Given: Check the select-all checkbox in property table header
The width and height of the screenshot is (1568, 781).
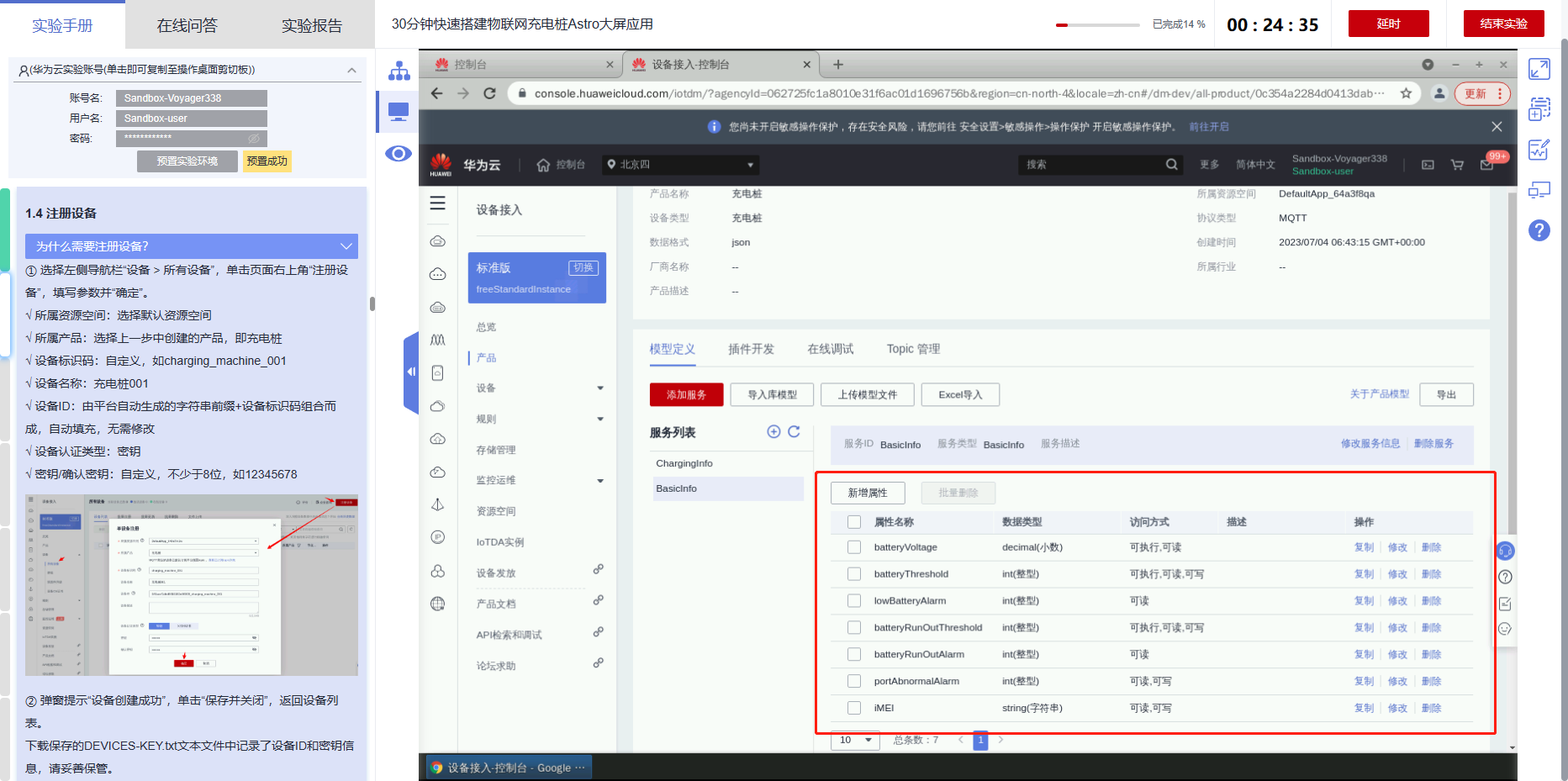Looking at the screenshot, I should (x=854, y=522).
